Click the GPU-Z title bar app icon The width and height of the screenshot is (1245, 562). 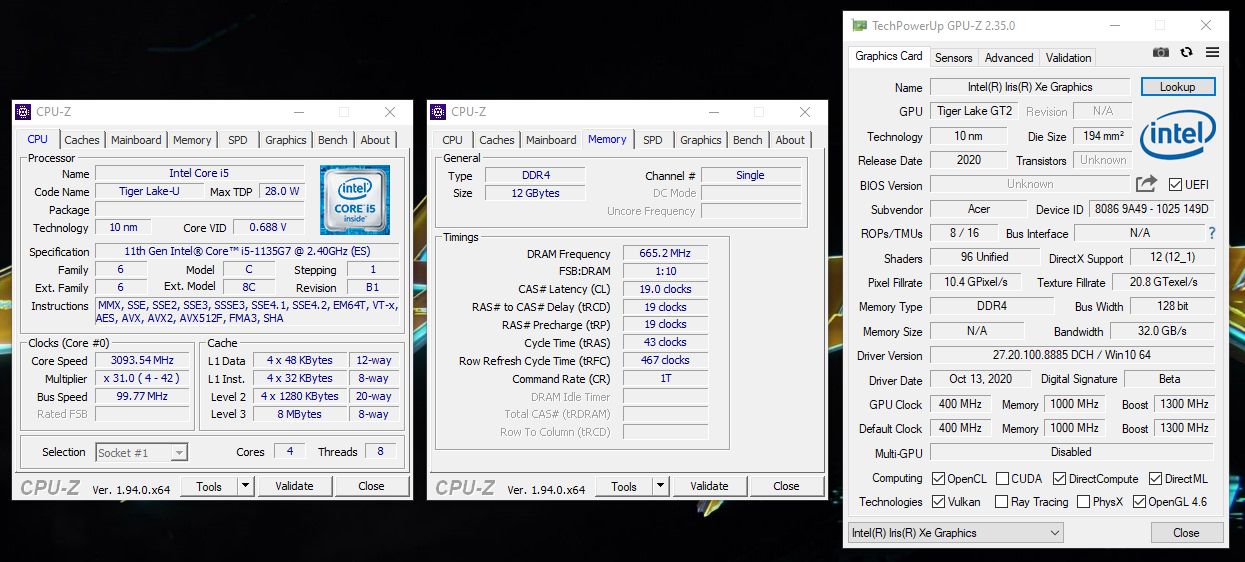(859, 25)
